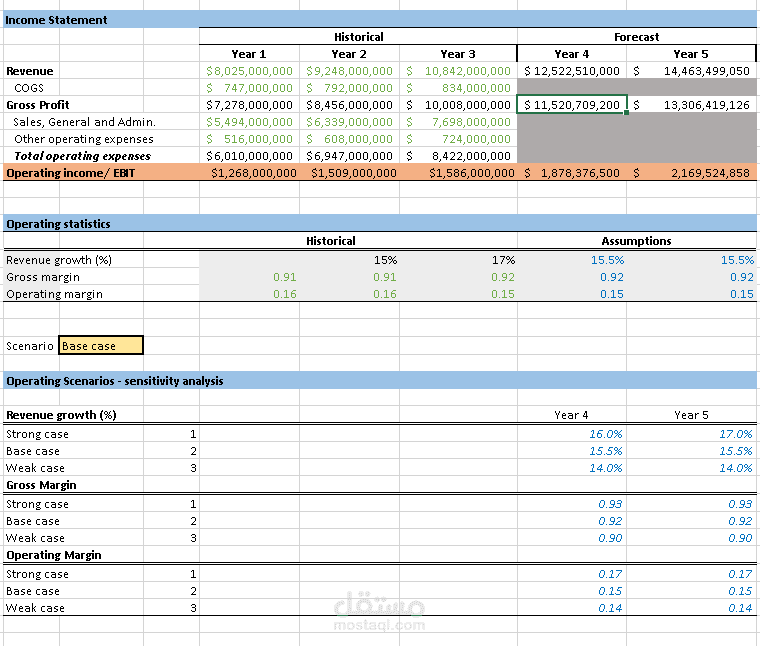Viewport: 760px width, 646px height.
Task: Select Year 1 Revenue $8,025,000,000
Action: point(249,71)
